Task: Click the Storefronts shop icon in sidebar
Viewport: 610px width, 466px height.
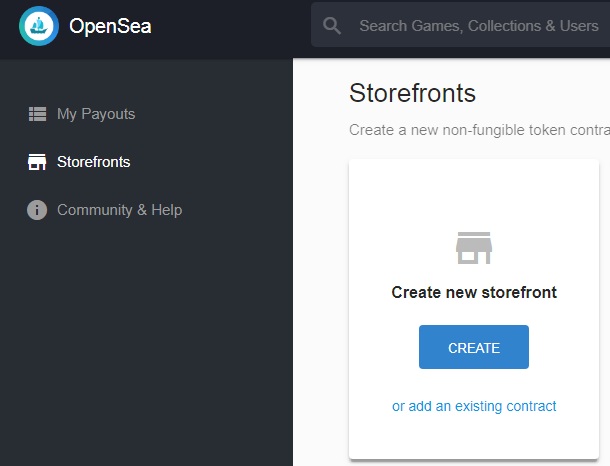Action: pos(37,162)
